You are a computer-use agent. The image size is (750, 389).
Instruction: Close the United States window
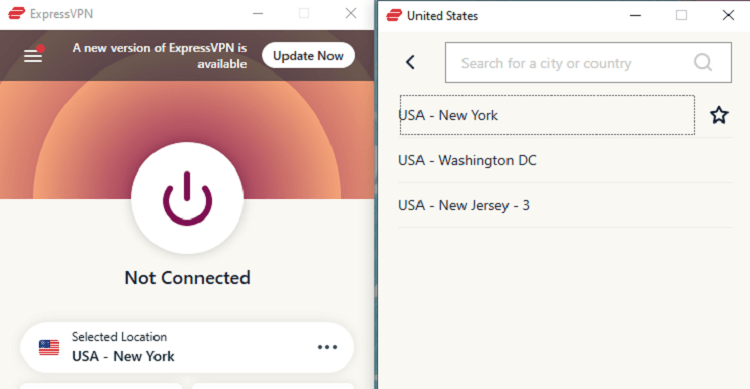click(x=728, y=15)
